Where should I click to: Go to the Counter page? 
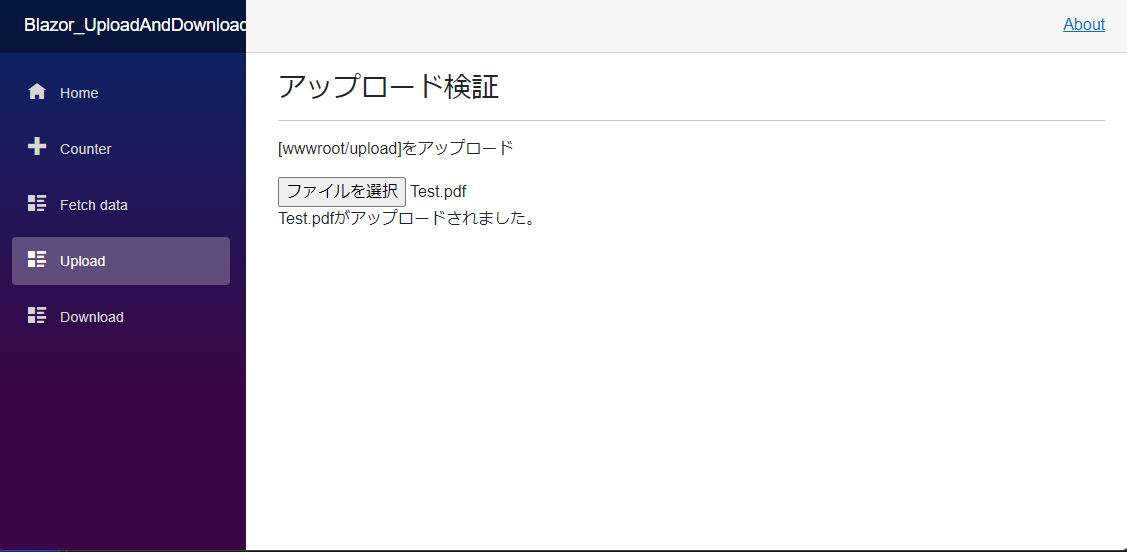[121, 149]
